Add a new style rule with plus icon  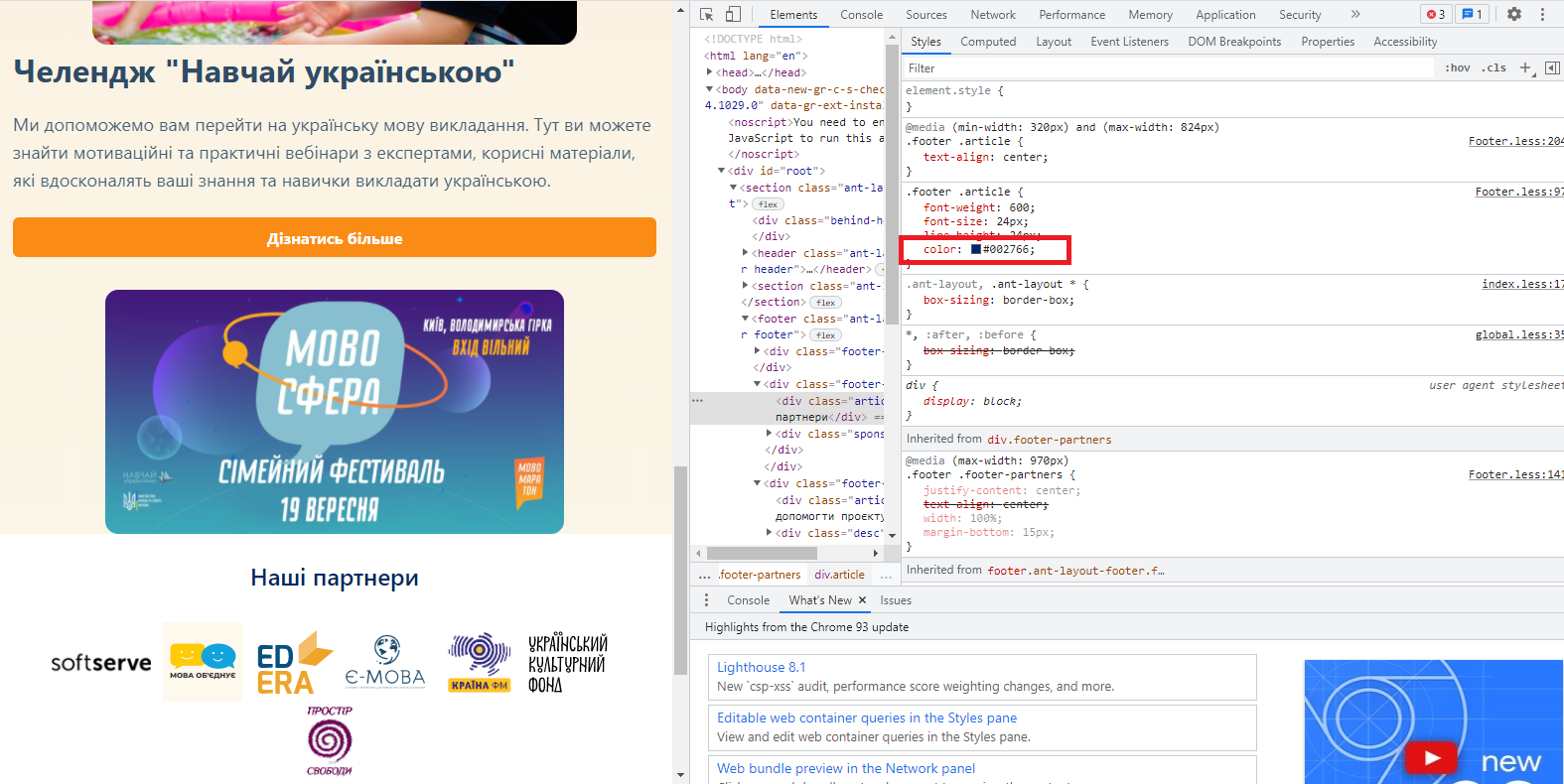coord(1526,67)
